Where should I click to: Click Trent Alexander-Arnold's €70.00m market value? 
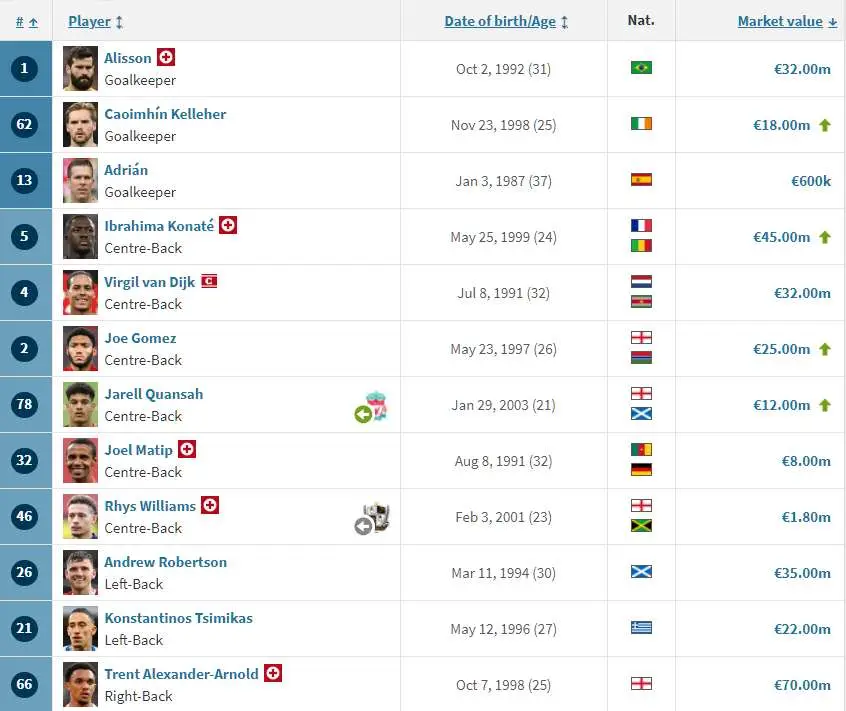coord(802,685)
